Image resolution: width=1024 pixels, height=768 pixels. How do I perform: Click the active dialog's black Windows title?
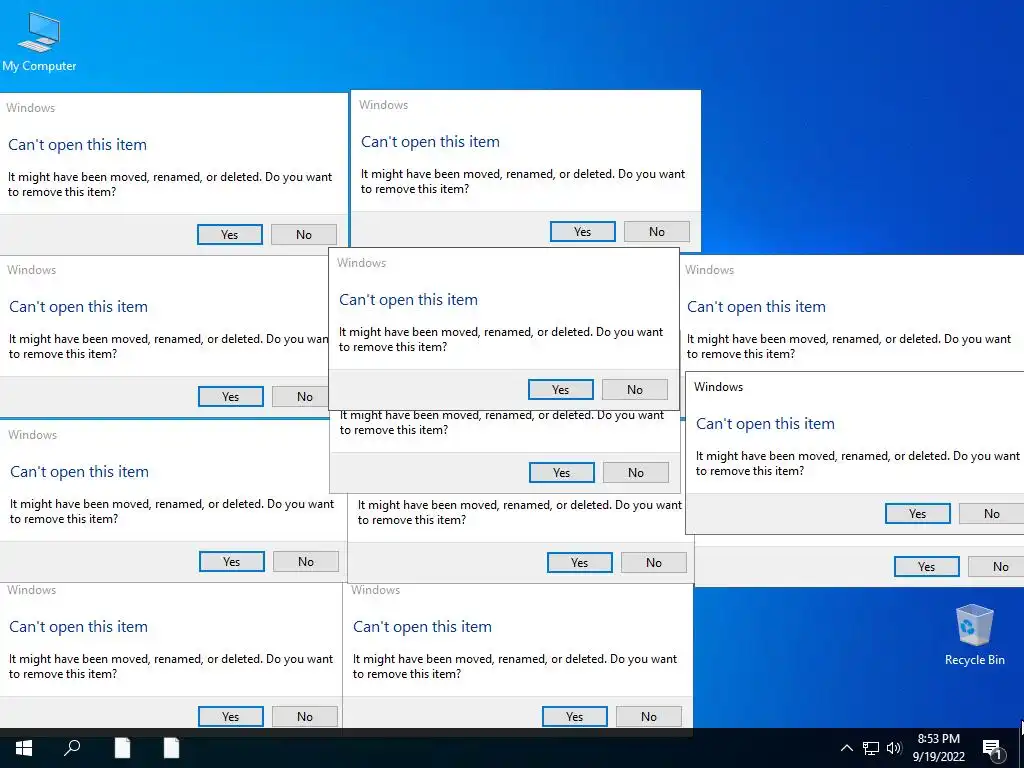click(x=718, y=387)
